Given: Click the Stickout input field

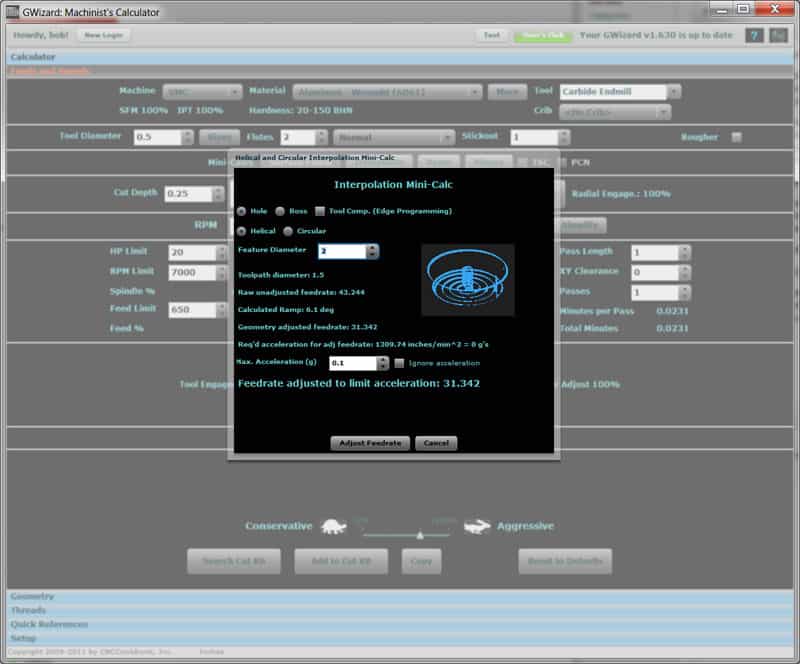Looking at the screenshot, I should [x=534, y=137].
